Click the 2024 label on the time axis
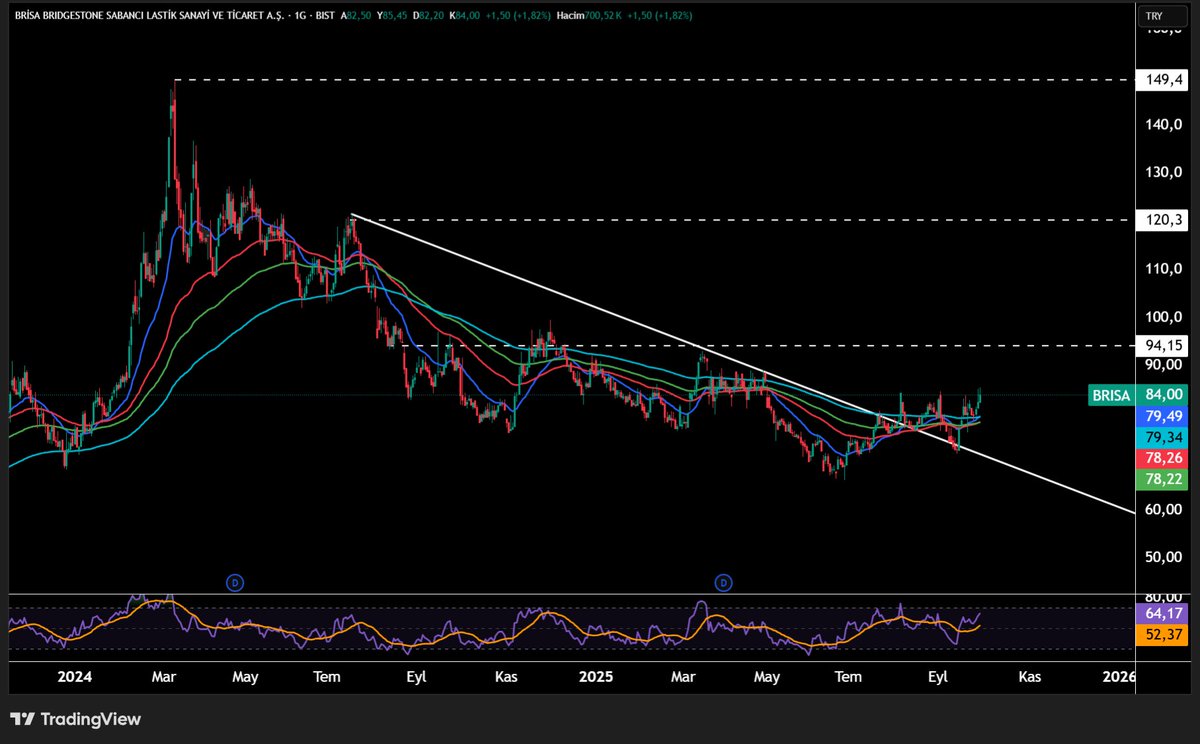The height and width of the screenshot is (744, 1200). 74,677
